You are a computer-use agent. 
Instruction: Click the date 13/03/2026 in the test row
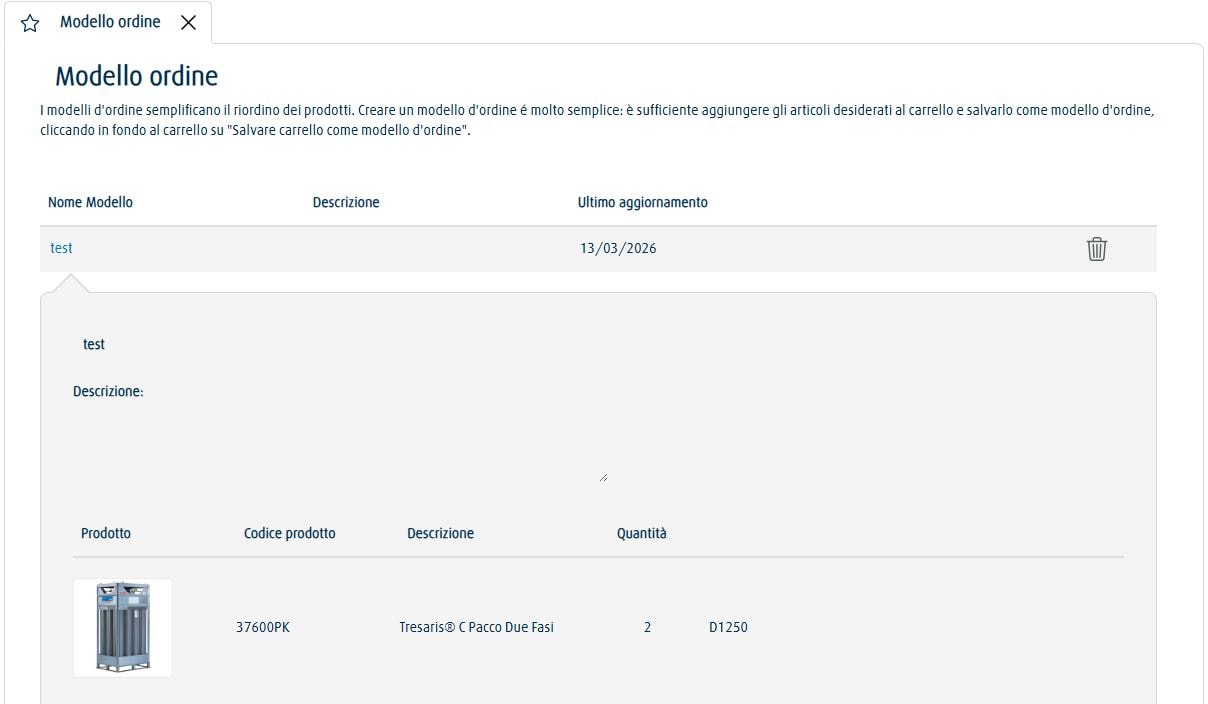(x=618, y=248)
